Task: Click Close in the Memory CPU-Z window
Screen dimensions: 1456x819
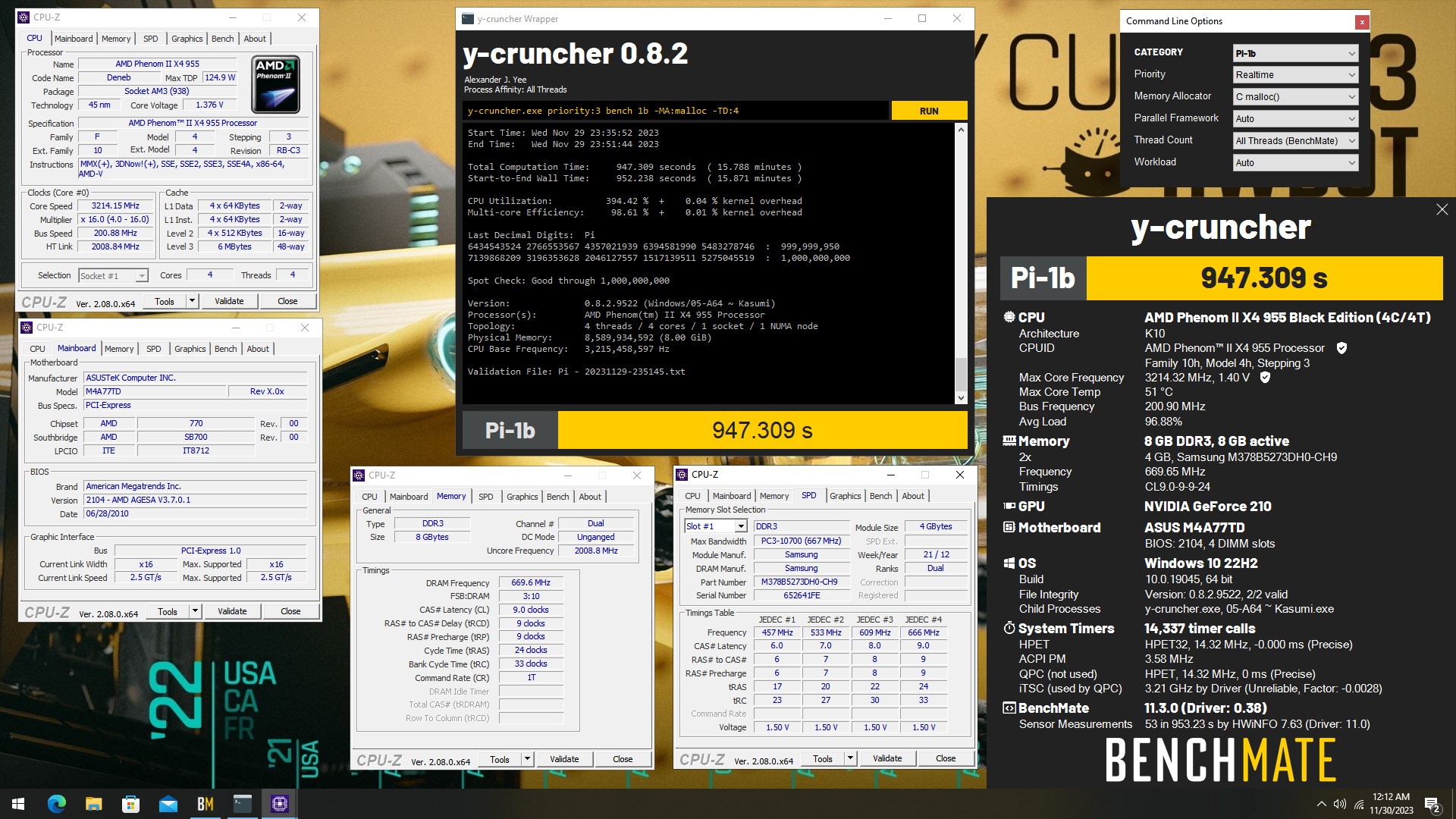Action: click(x=623, y=759)
